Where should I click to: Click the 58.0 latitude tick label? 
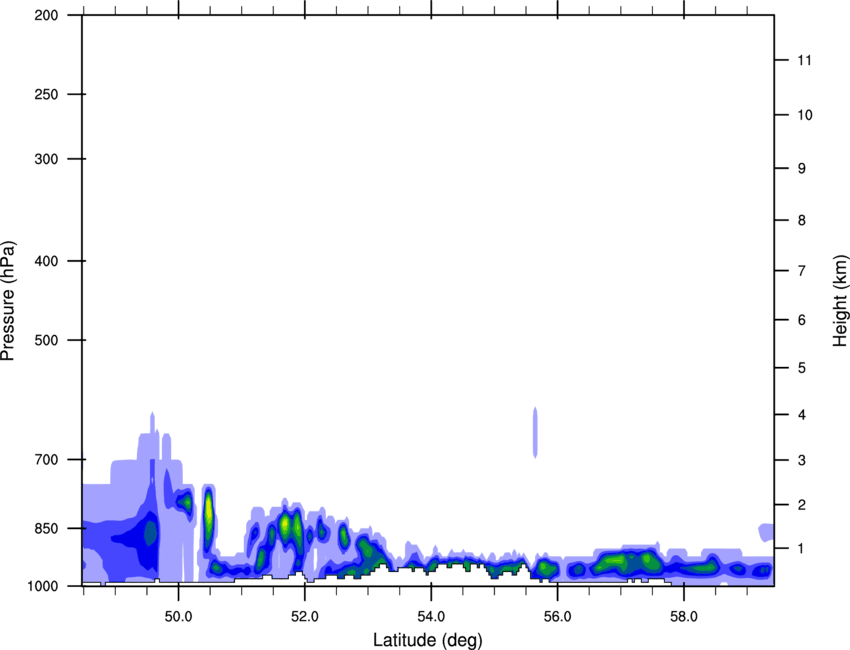684,617
